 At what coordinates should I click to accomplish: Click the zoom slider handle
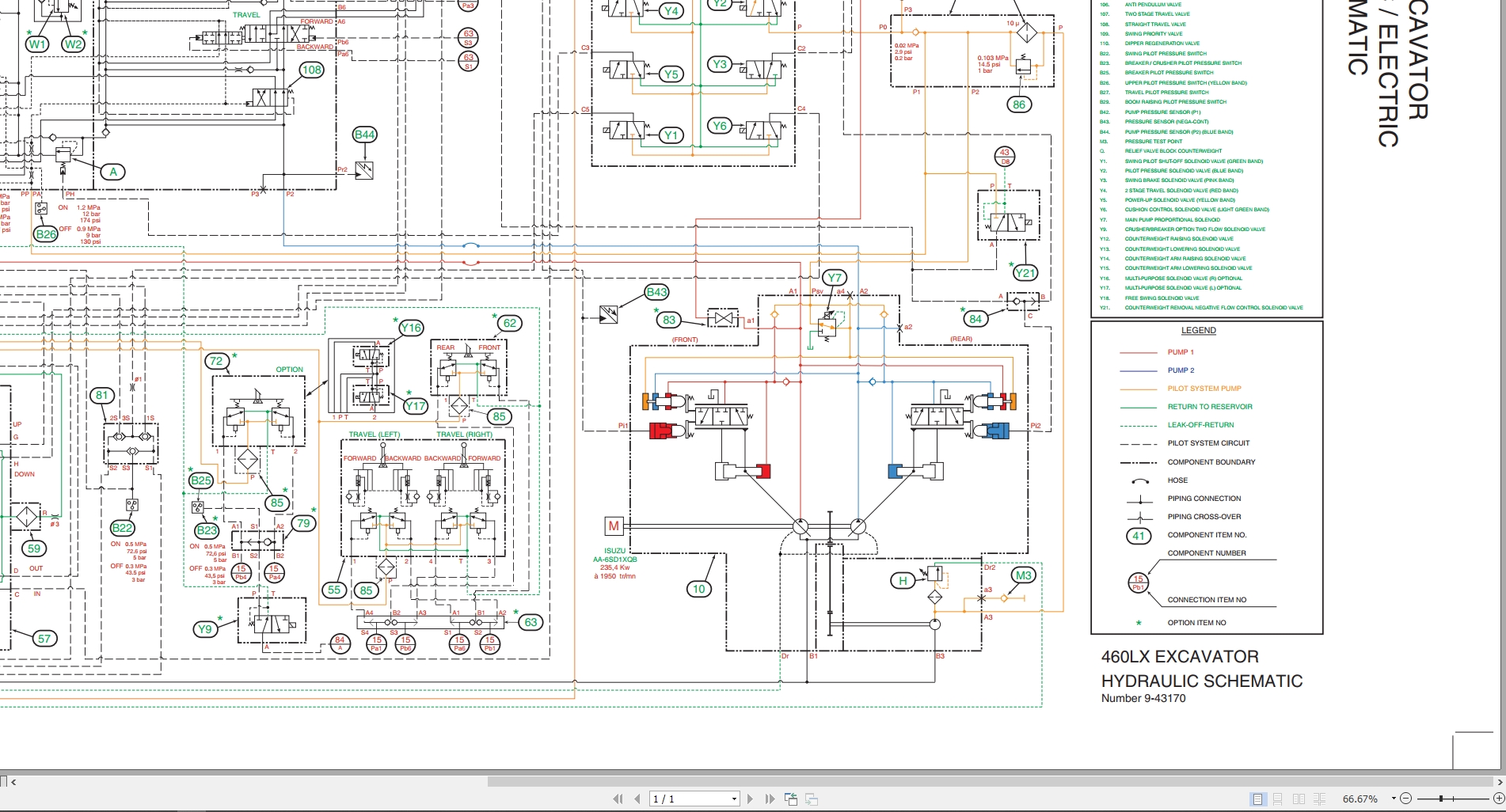(x=1441, y=799)
